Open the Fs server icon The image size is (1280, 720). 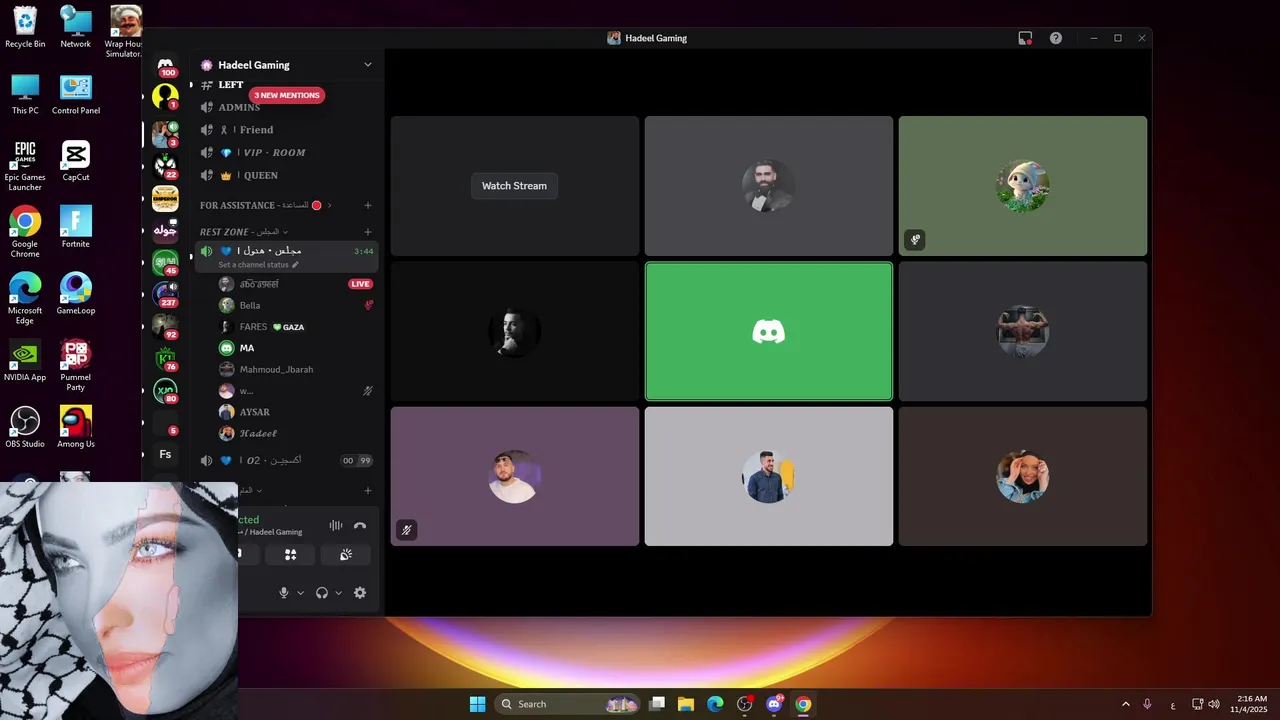point(165,454)
